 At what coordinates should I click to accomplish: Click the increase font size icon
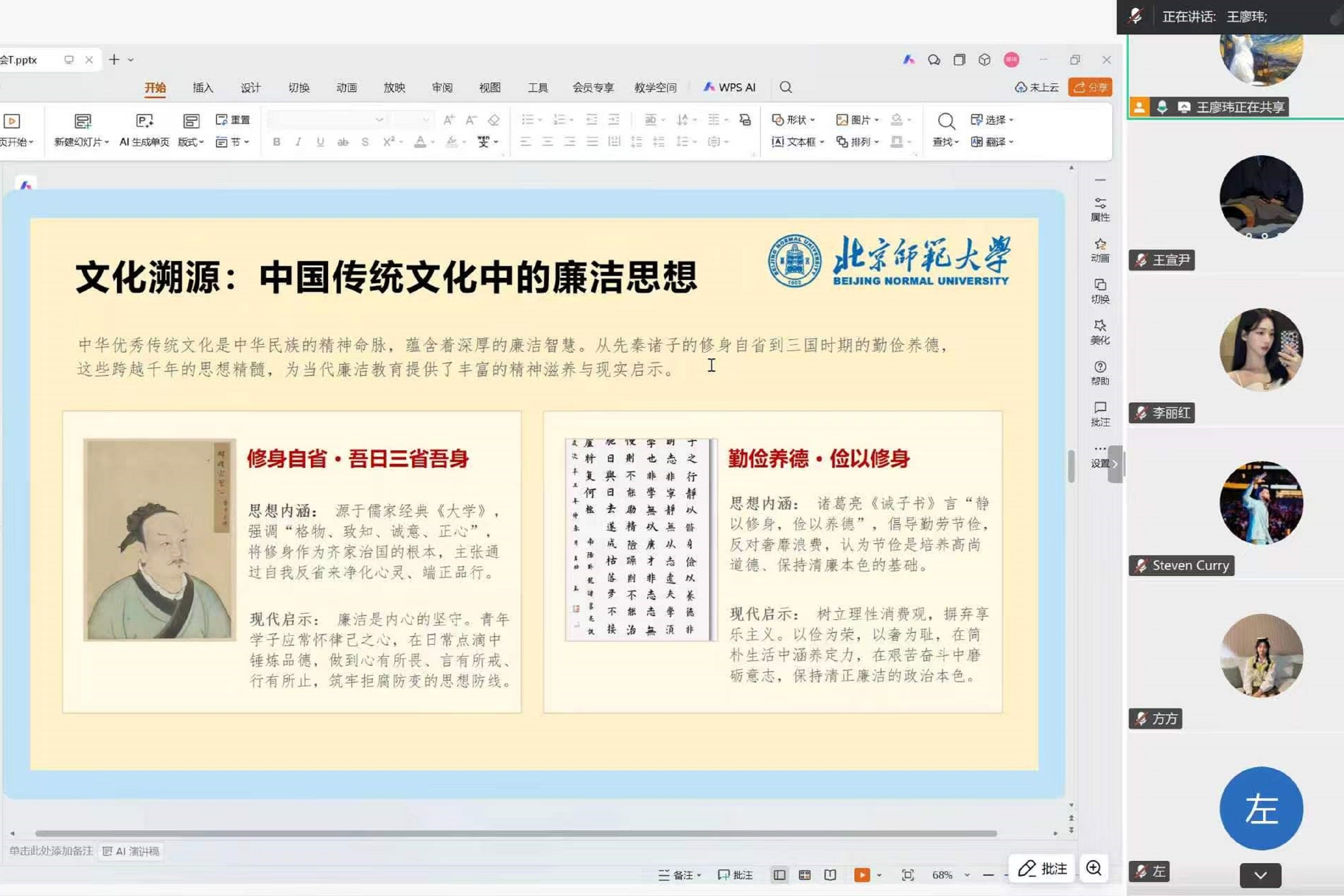[x=449, y=119]
